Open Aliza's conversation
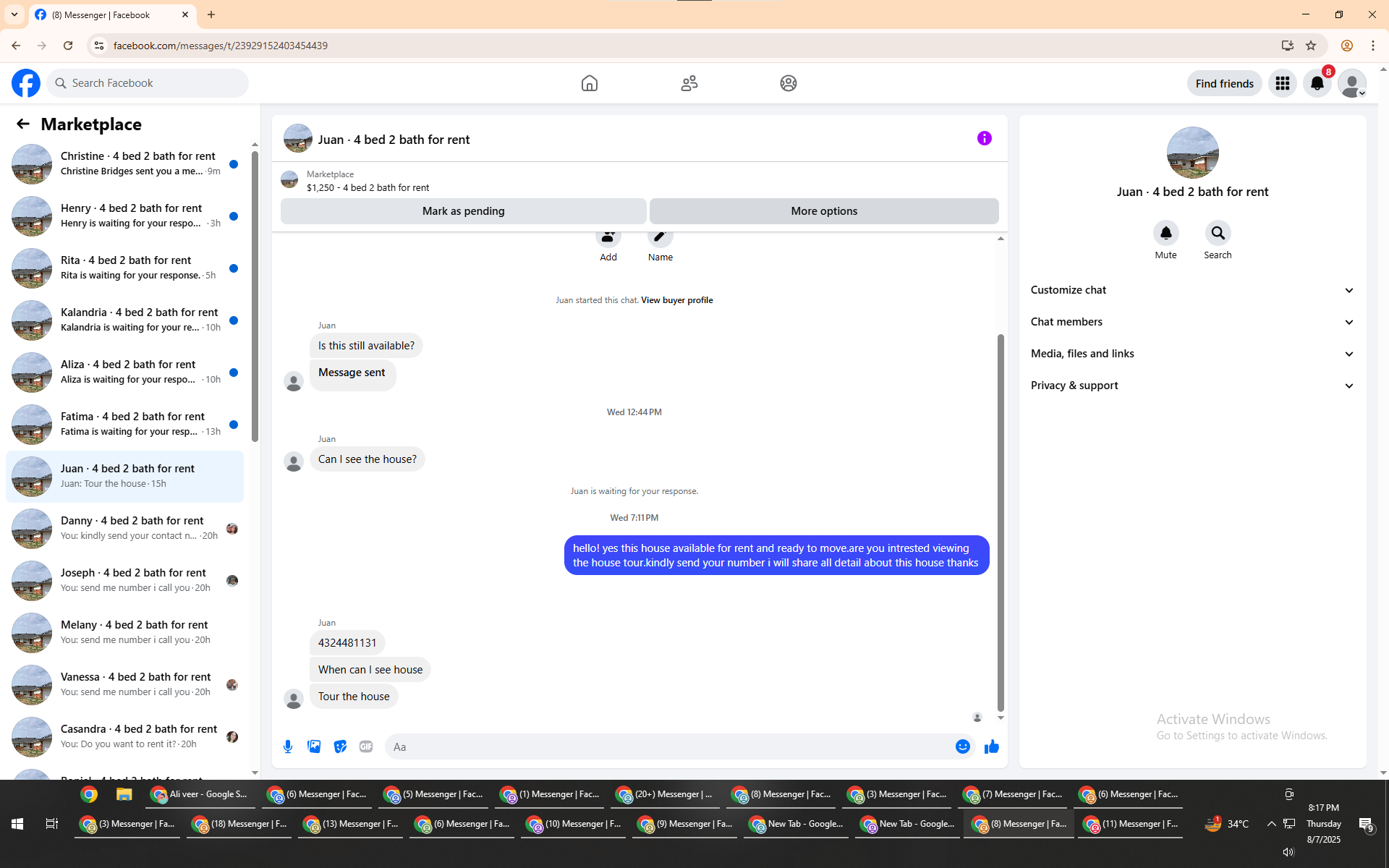This screenshot has height=868, width=1389. pyautogui.click(x=124, y=373)
